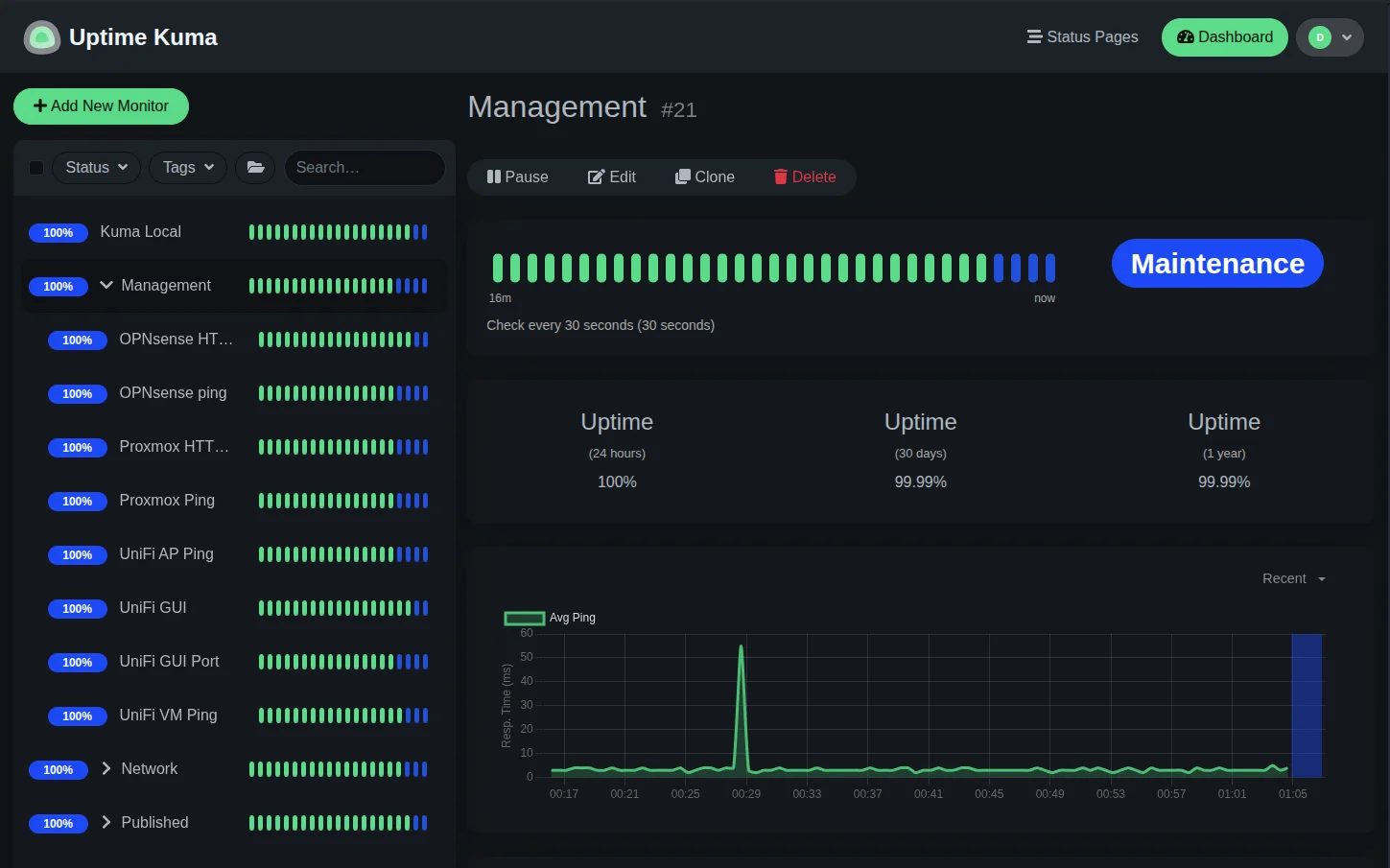
Task: Click the hamburger icon beside Status Pages
Action: click(x=1034, y=36)
